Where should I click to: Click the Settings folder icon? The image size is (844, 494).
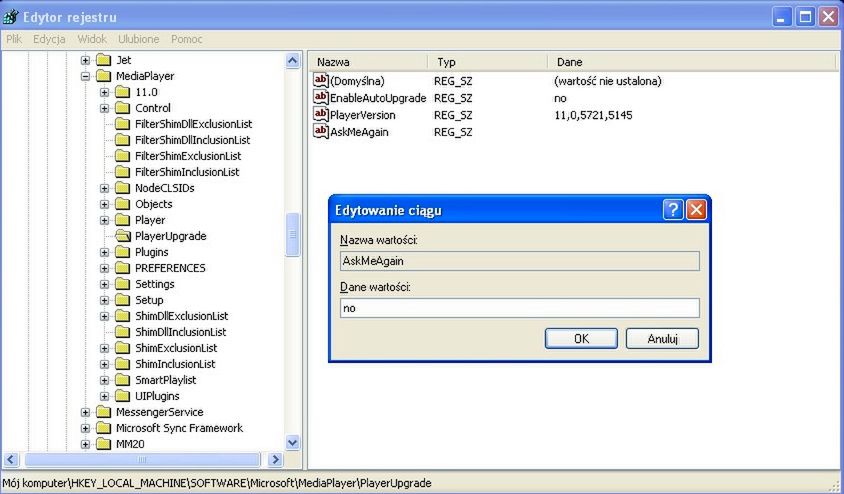[x=123, y=284]
